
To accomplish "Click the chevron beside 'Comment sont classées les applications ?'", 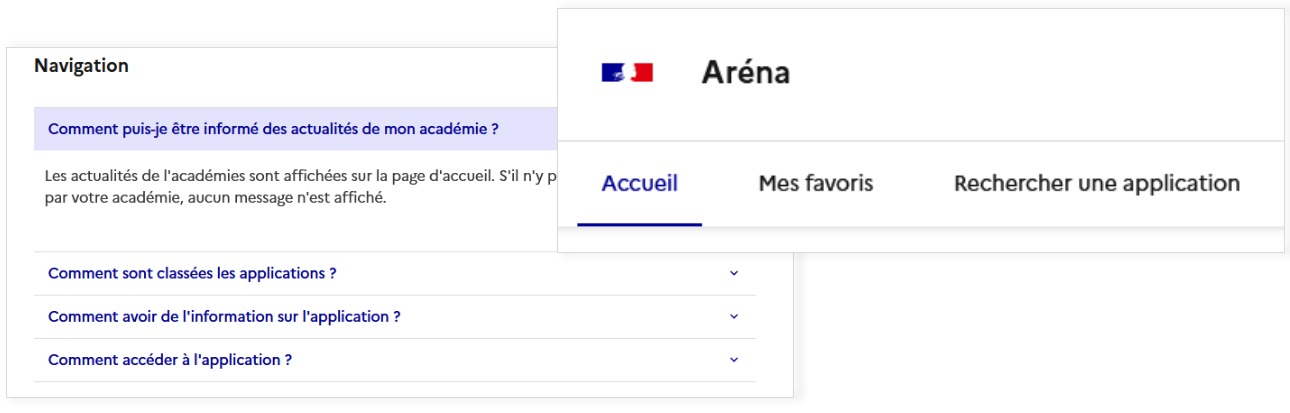I will [x=734, y=273].
